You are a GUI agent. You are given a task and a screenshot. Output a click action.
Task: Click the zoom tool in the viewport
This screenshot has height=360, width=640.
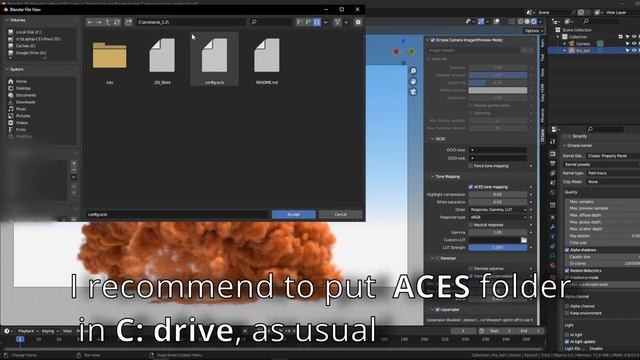tap(413, 71)
